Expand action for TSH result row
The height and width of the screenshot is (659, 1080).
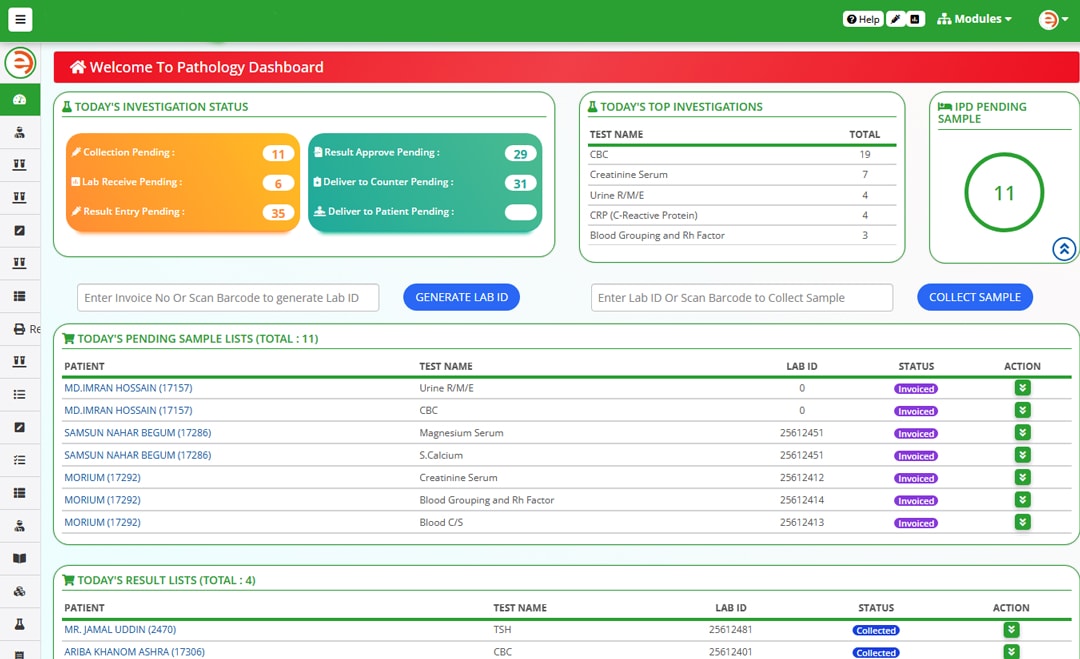click(x=1011, y=630)
